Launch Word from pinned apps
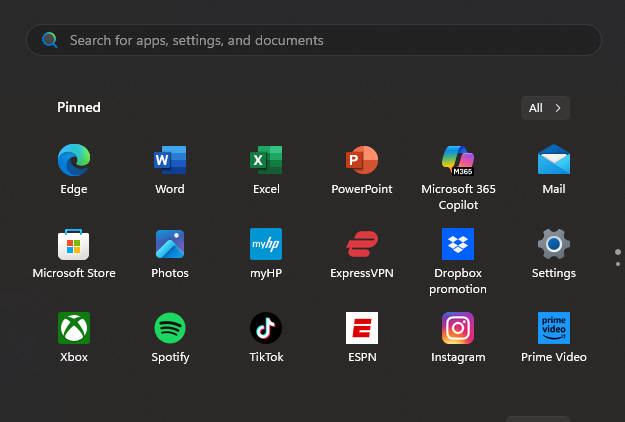The height and width of the screenshot is (422, 625). click(170, 170)
